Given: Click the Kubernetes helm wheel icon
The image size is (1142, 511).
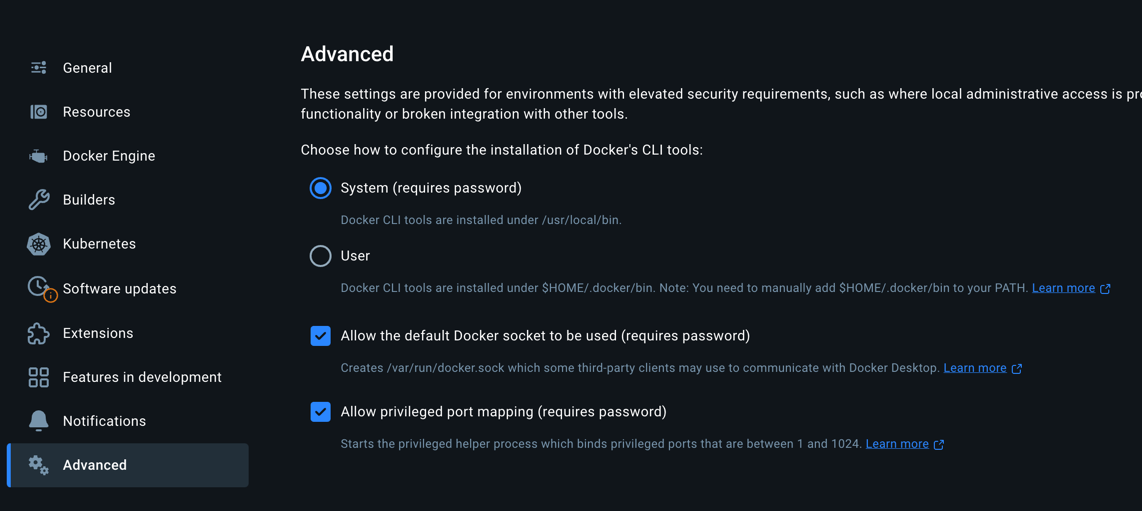Looking at the screenshot, I should tap(39, 244).
